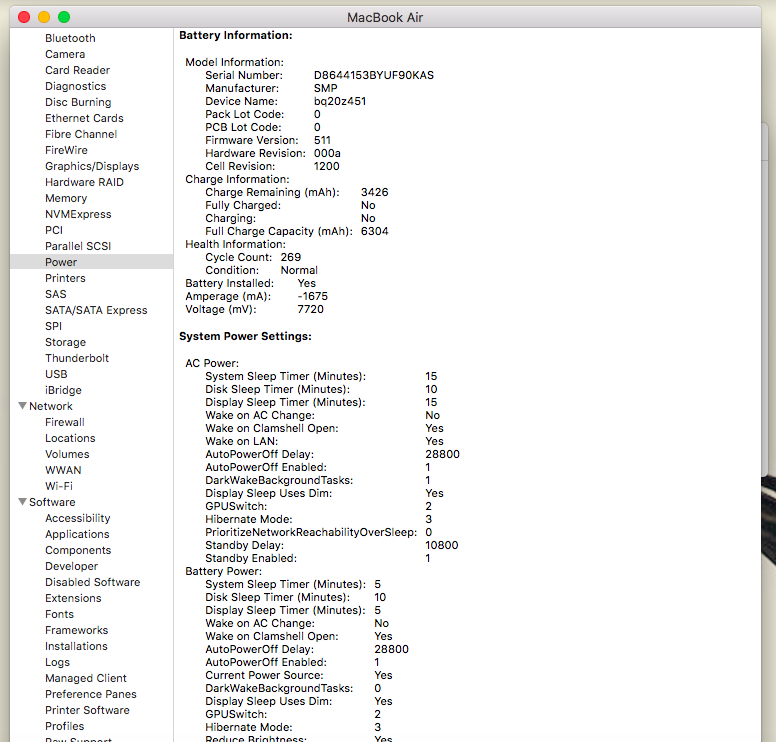Click the Voltage value 7720

pyautogui.click(x=311, y=309)
